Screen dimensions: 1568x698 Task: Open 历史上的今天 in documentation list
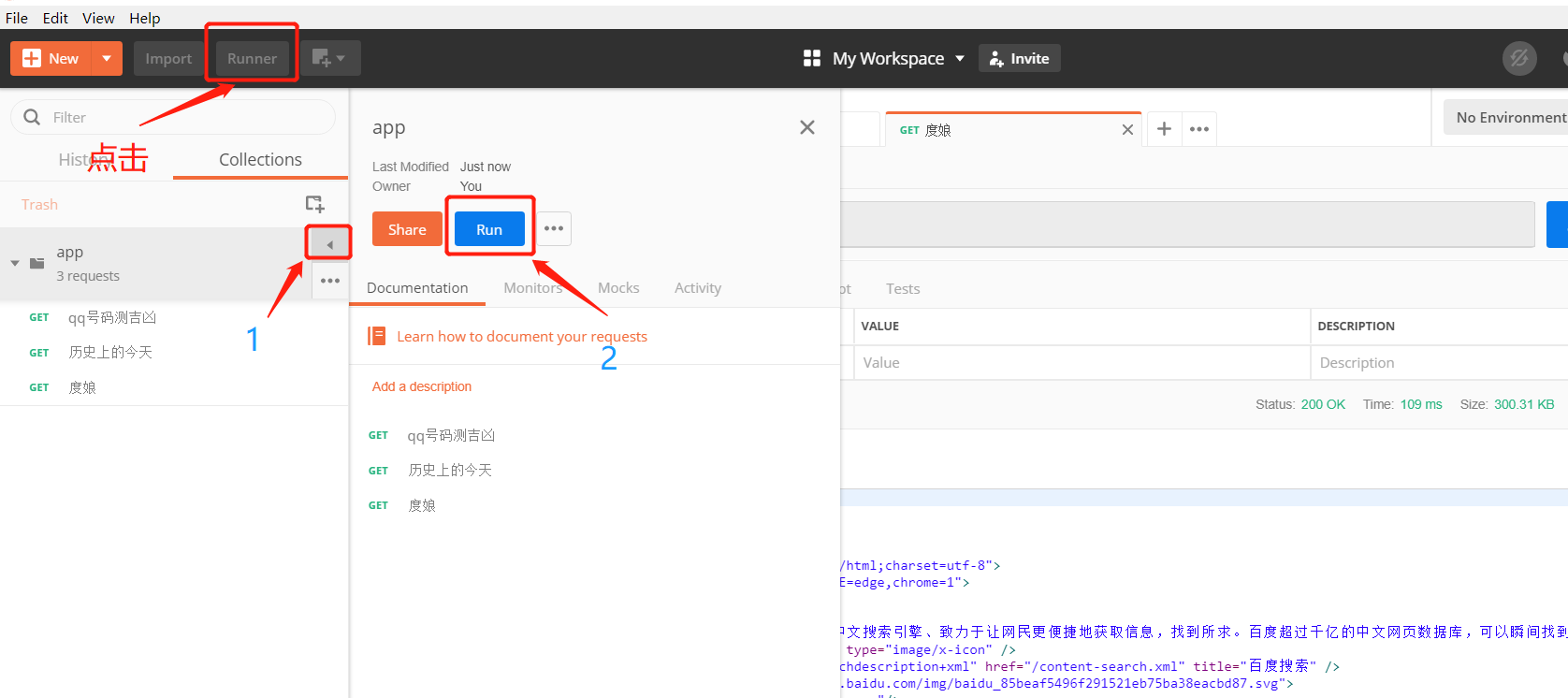449,470
